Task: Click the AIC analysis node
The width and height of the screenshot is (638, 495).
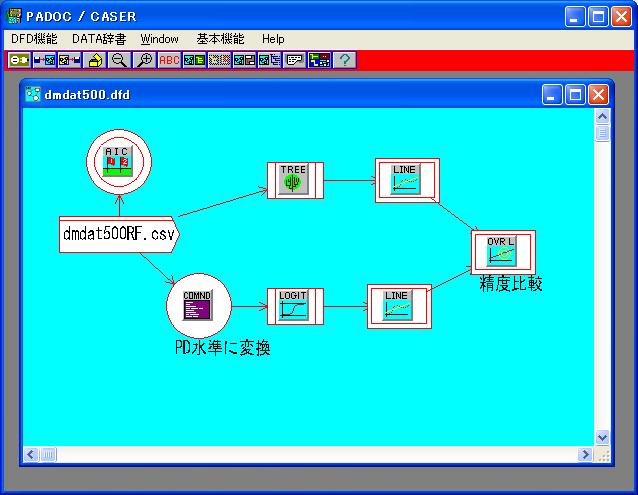Action: [x=118, y=161]
